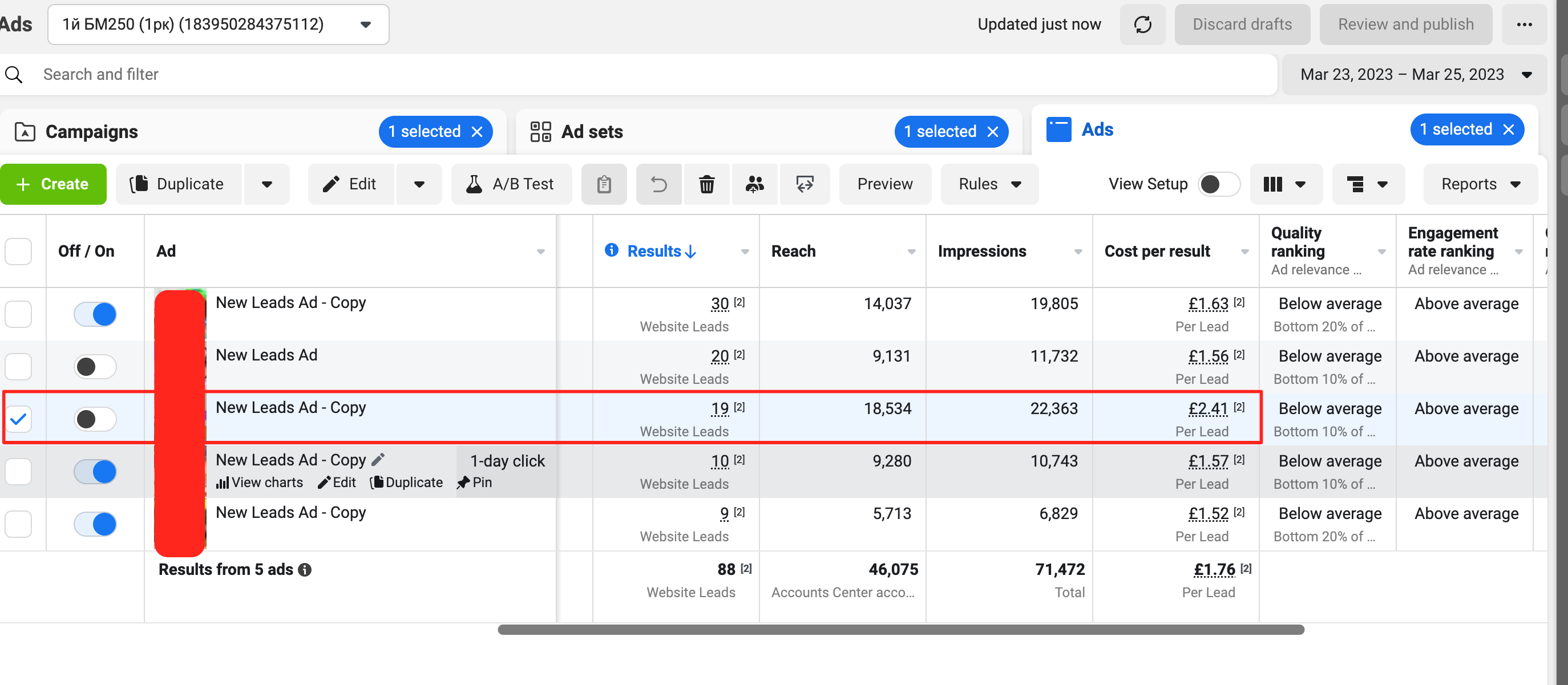Switch to the Ad sets tab

[591, 132]
